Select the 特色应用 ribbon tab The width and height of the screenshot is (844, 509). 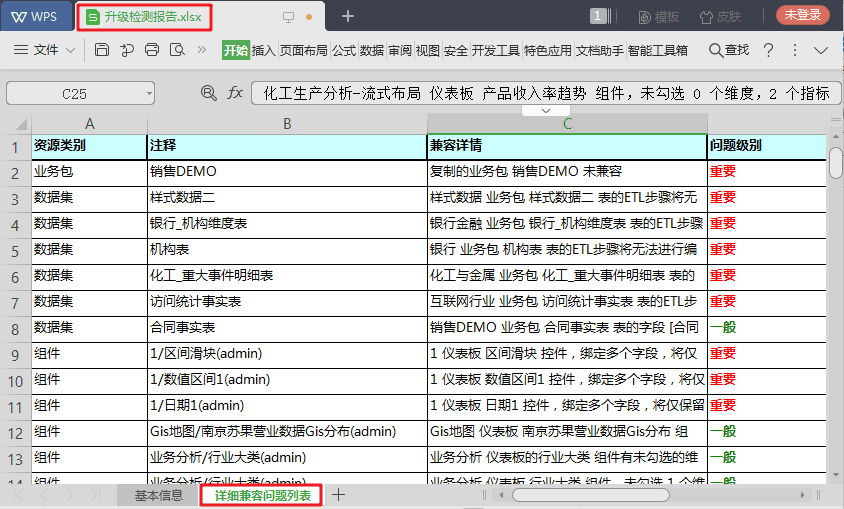[548, 51]
